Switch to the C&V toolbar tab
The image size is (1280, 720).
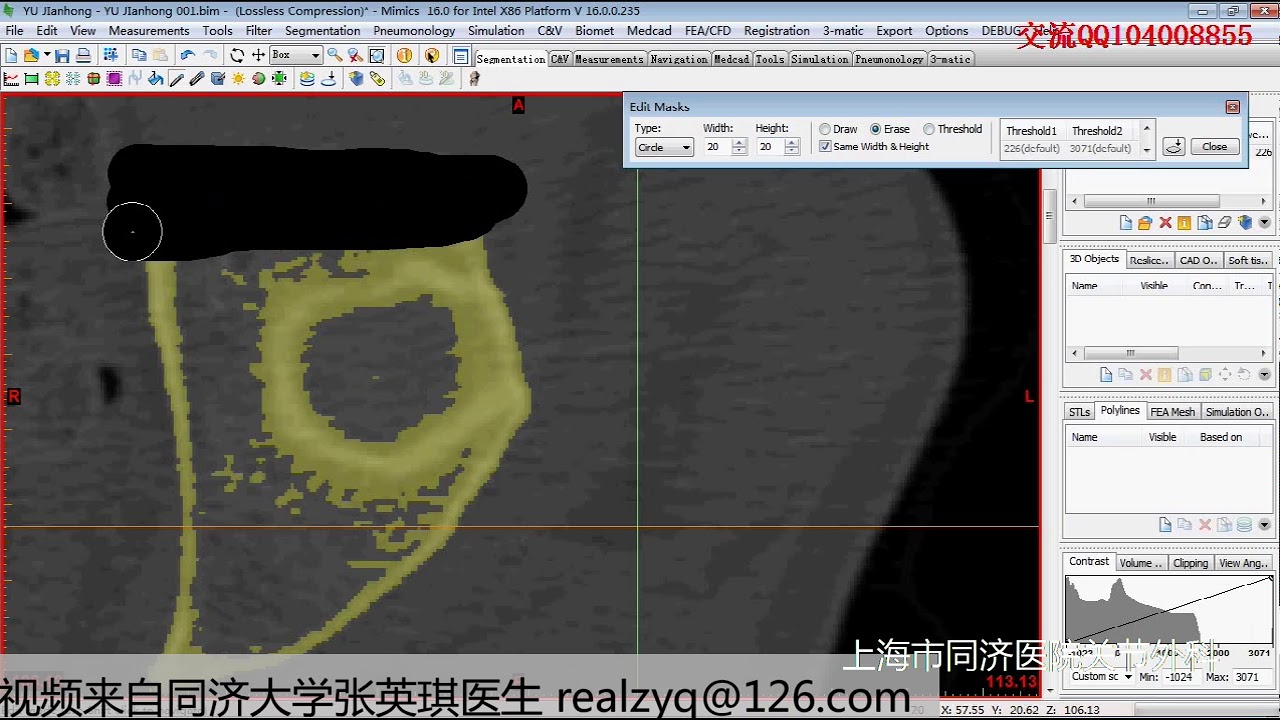click(559, 59)
